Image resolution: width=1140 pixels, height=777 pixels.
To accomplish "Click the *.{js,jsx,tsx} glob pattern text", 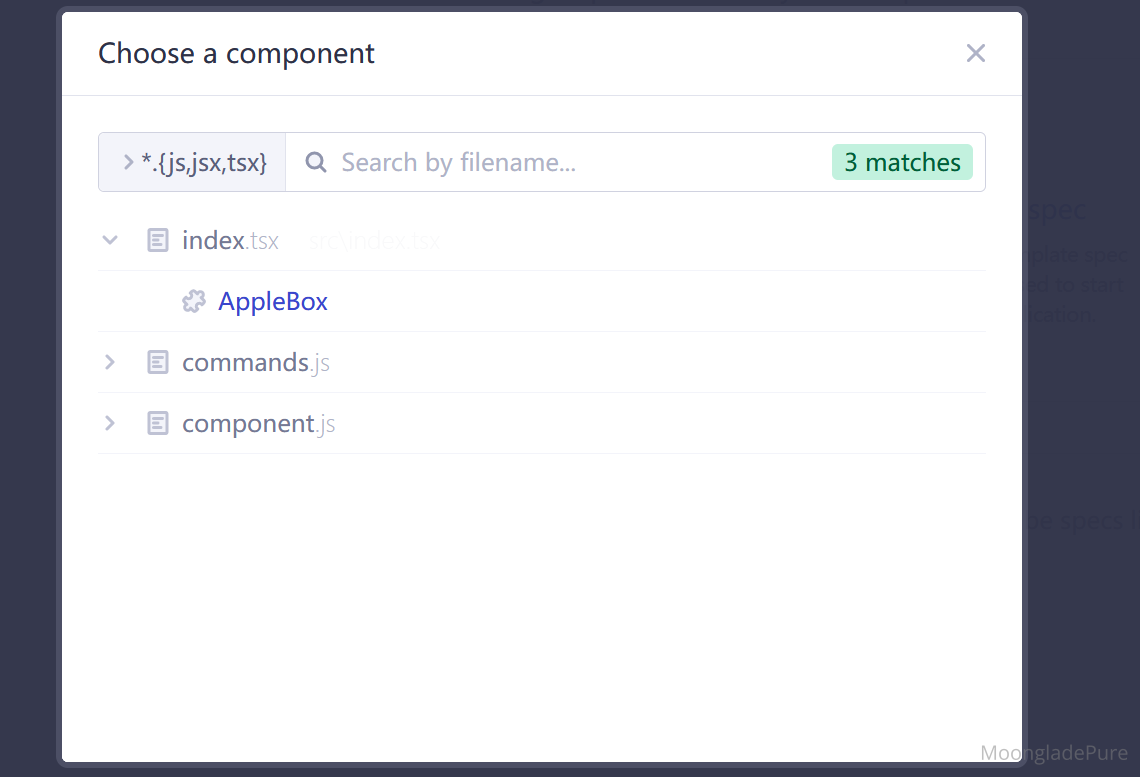I will [204, 162].
